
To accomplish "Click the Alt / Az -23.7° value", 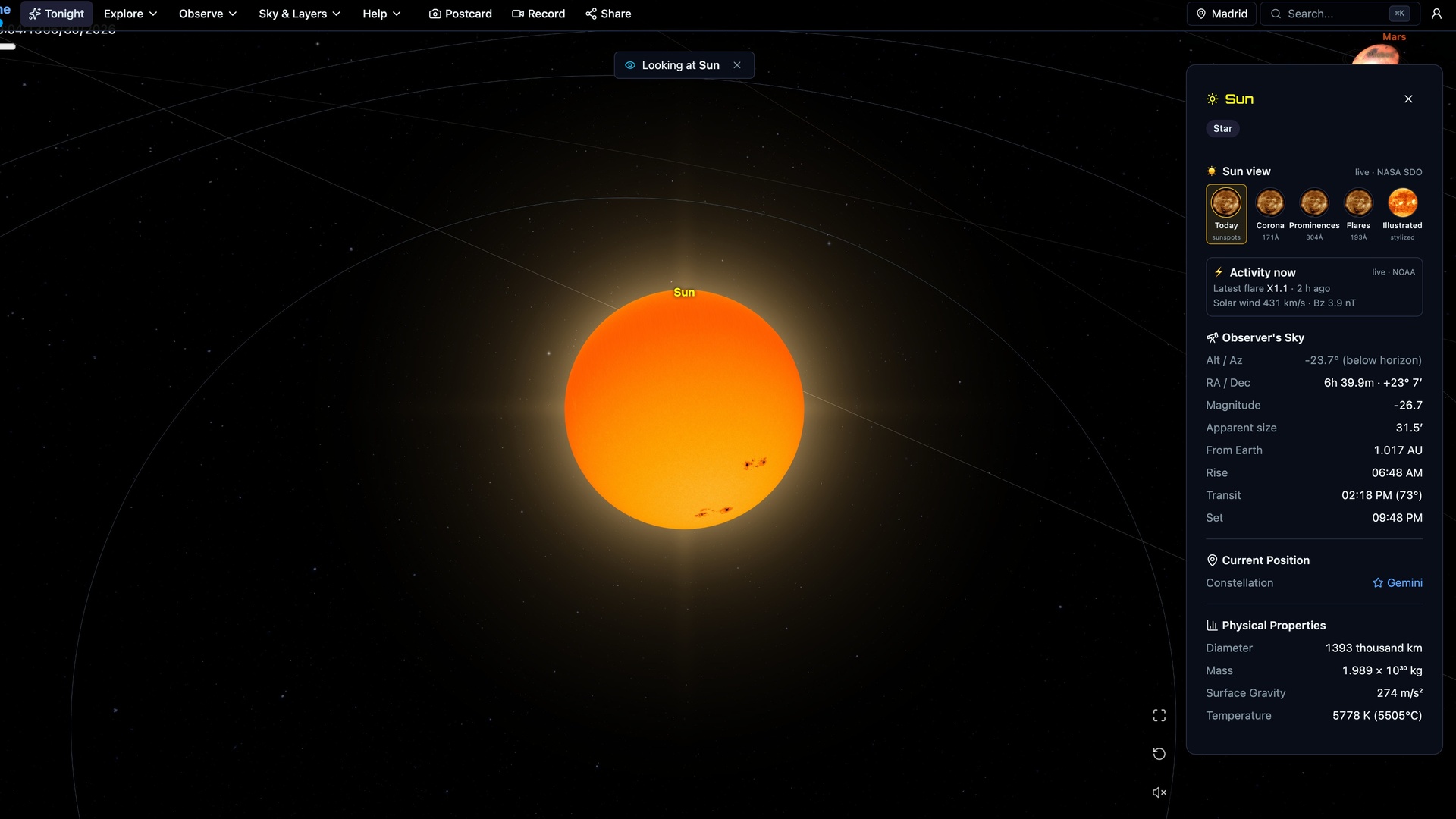I will coord(1363,361).
